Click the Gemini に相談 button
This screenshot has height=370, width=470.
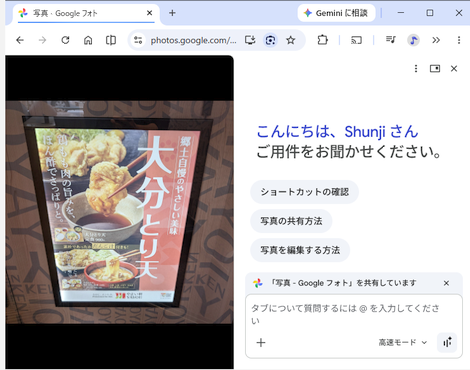coord(336,13)
